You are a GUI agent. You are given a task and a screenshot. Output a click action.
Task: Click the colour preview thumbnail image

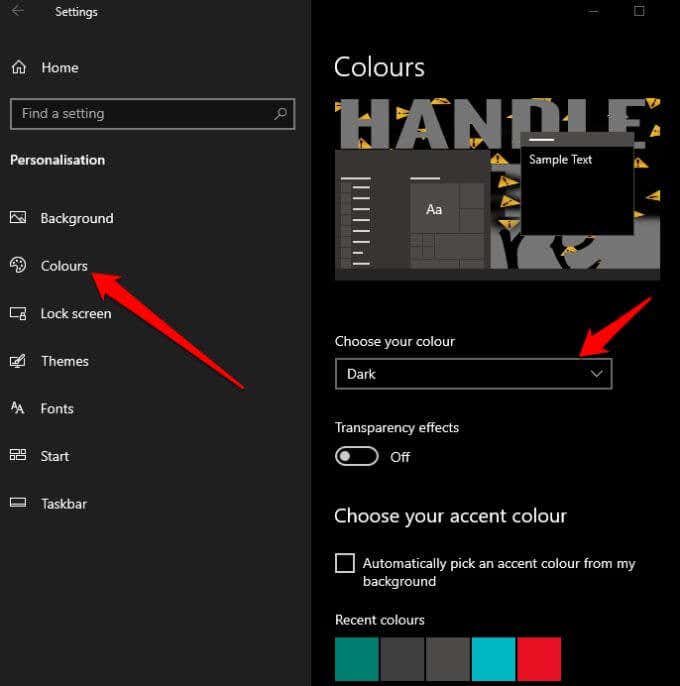click(x=498, y=189)
